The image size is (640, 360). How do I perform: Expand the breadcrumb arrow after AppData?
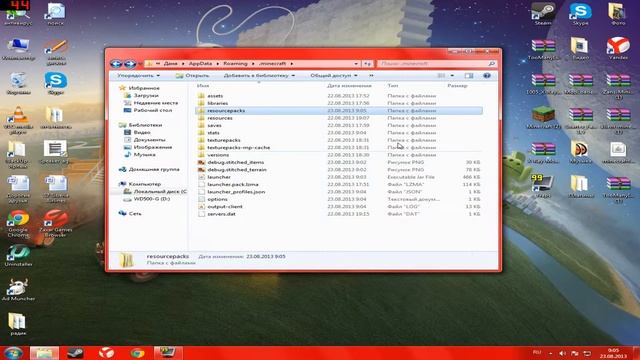click(x=218, y=64)
